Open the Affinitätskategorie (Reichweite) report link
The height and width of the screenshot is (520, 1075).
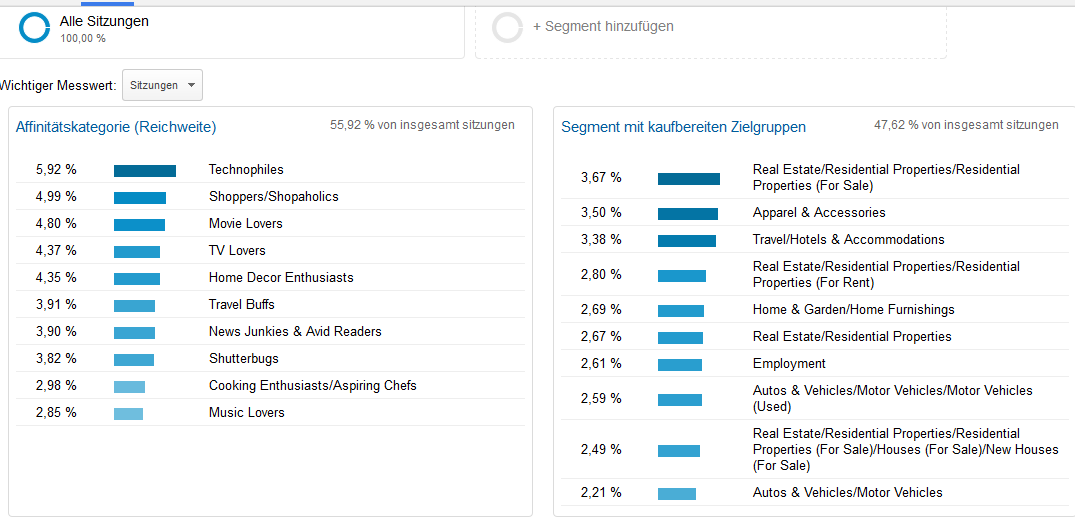click(x=116, y=127)
